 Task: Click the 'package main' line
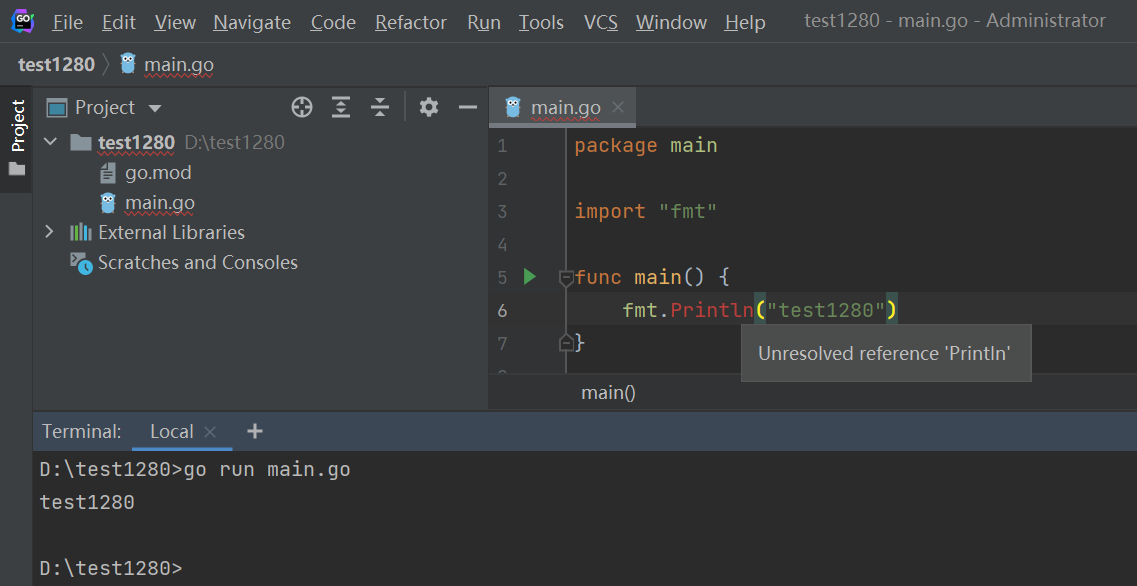[x=645, y=146]
